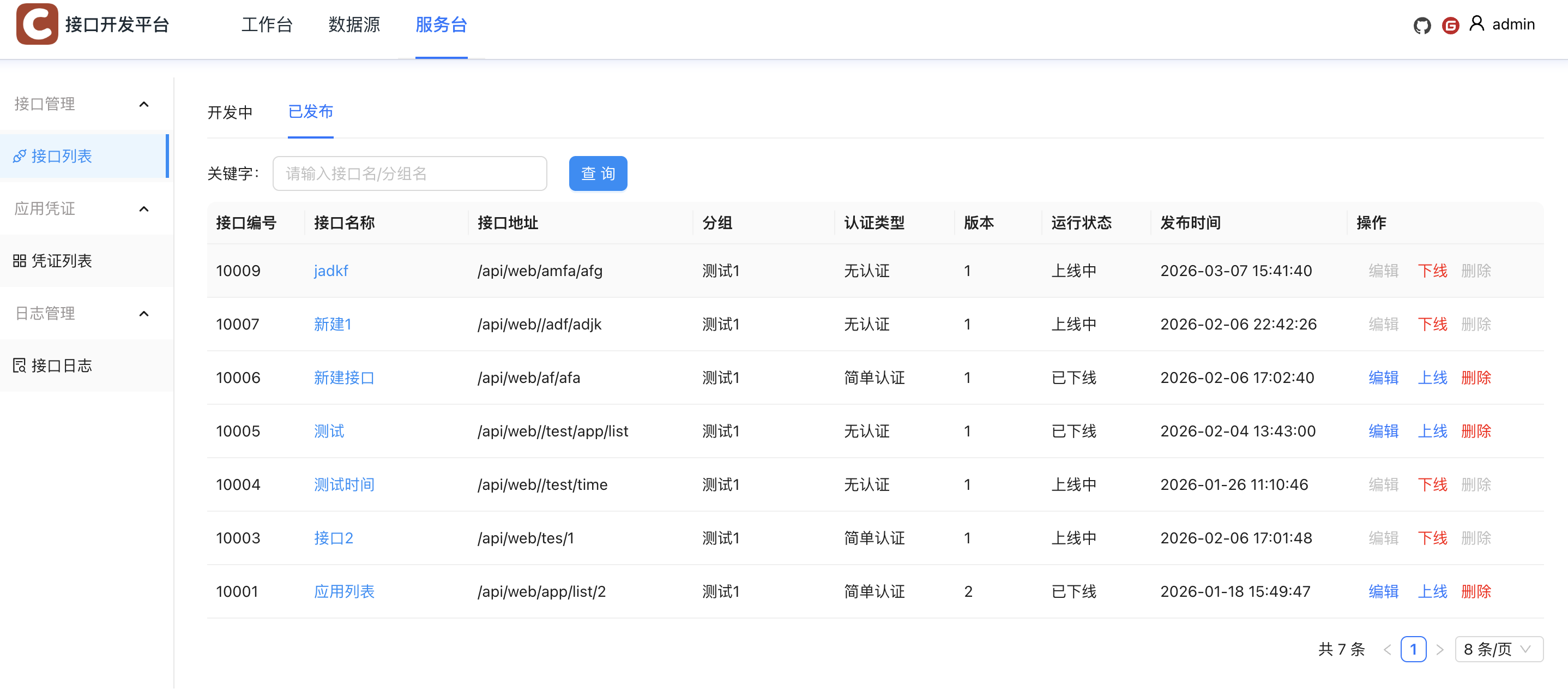Click the link icon beside 接口列表
Image resolution: width=1568 pixels, height=695 pixels.
pos(20,157)
